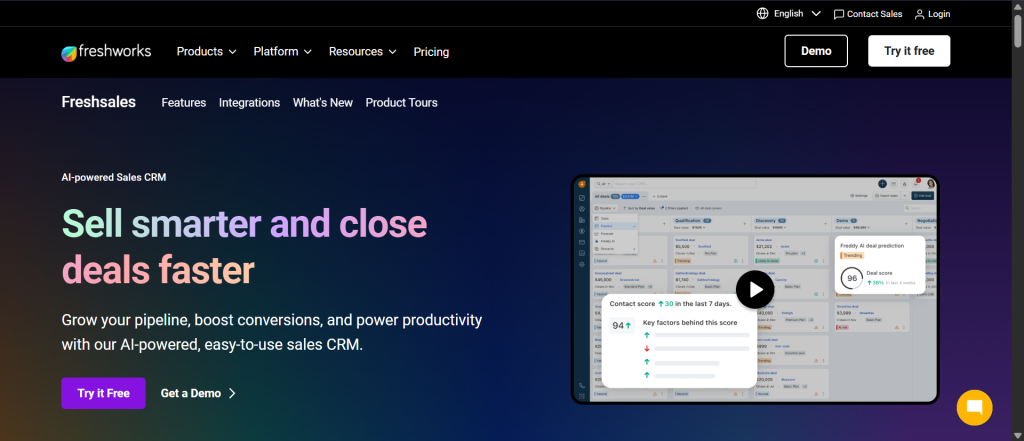
Task: Expand the Resources menu
Action: [x=362, y=51]
